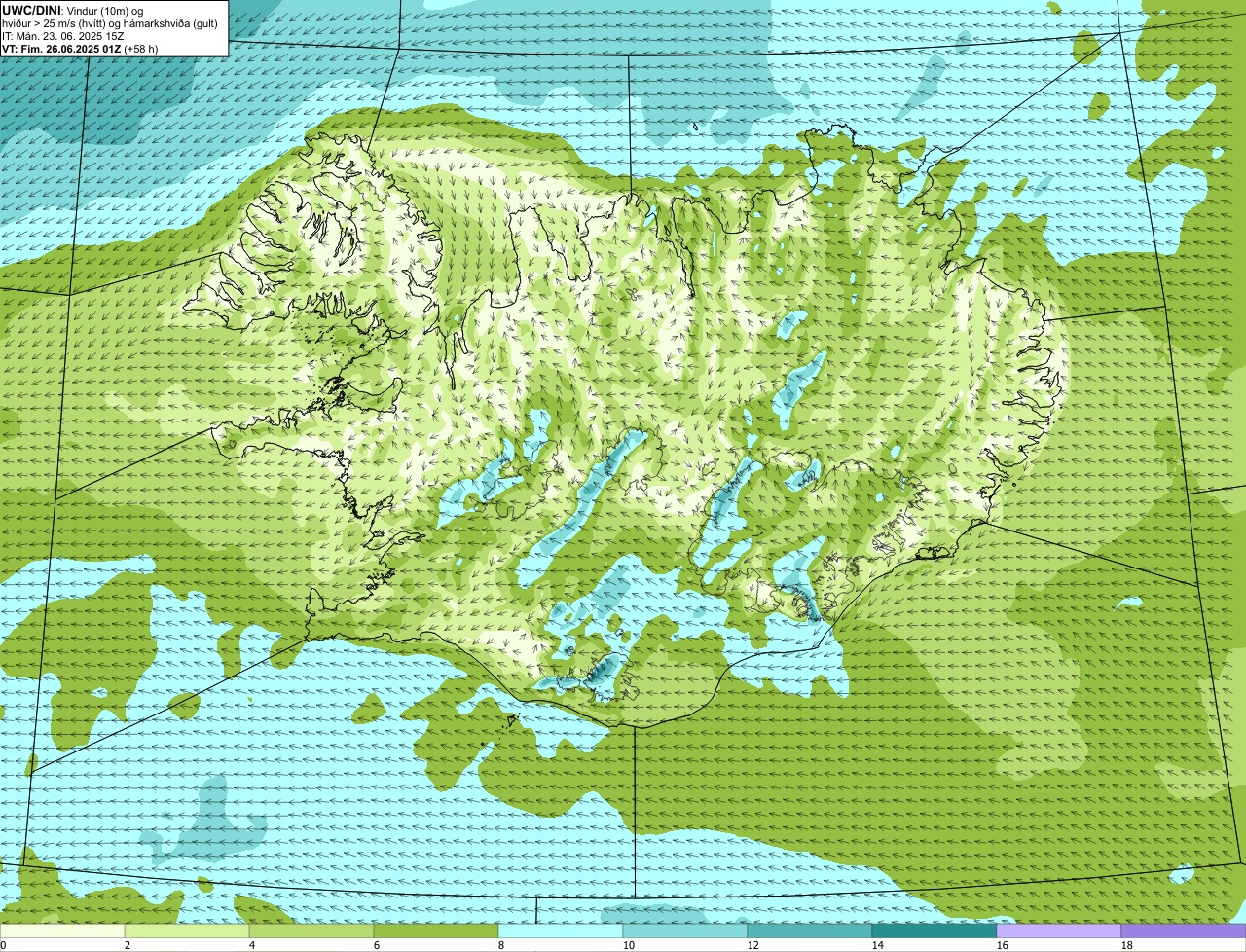The width and height of the screenshot is (1246, 952).
Task: Click the color bar tick label '4'
Action: 252,945
